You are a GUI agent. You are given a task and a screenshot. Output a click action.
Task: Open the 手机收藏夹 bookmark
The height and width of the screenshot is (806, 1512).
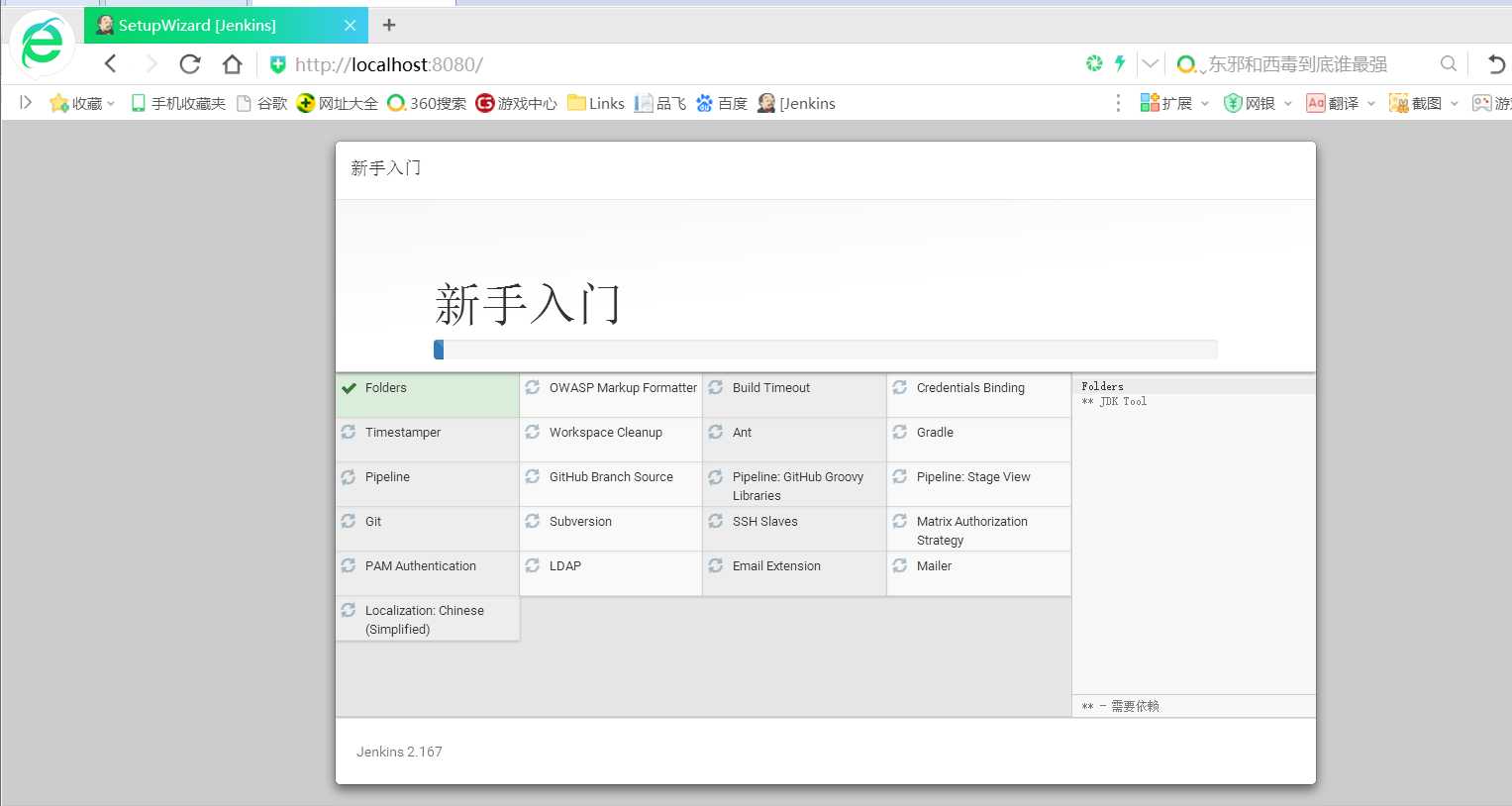(178, 103)
